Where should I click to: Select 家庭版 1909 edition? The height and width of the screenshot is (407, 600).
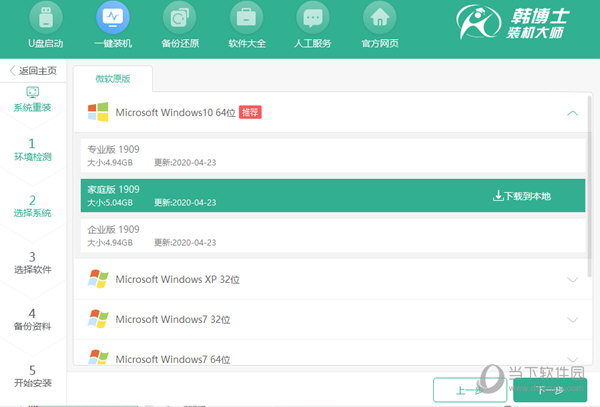click(333, 195)
